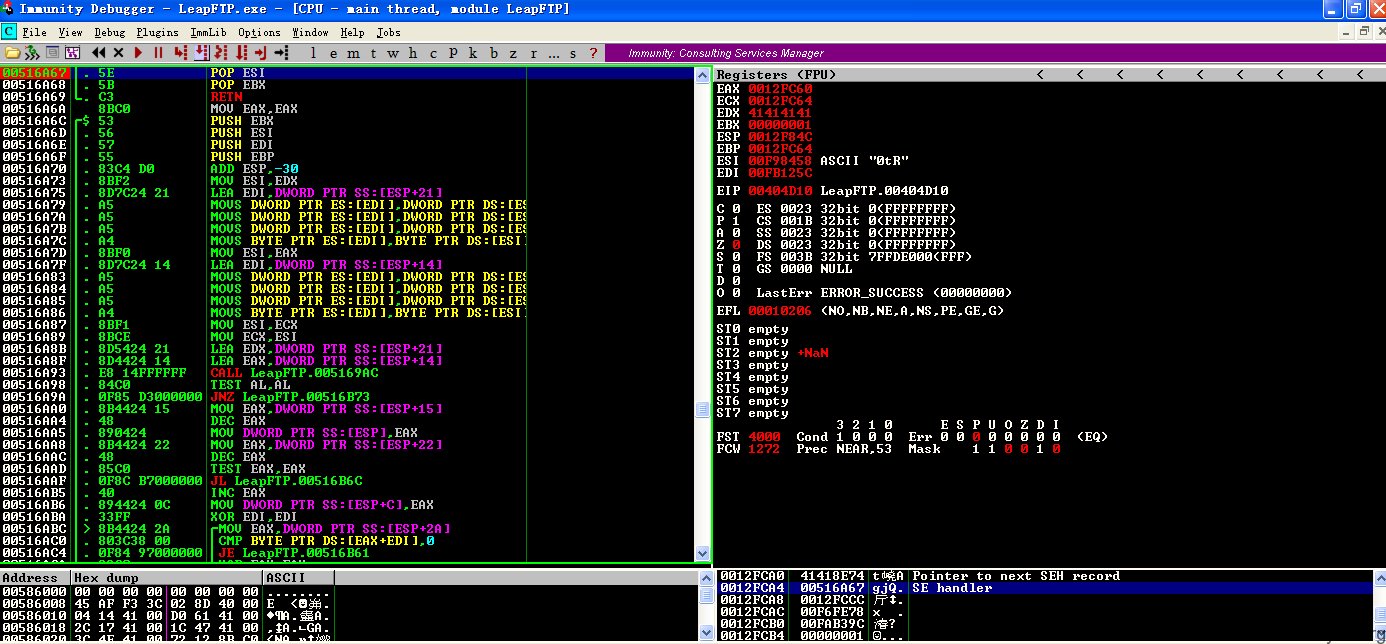Click the Trace over toolbar icon
This screenshot has height=644, width=1386.
click(x=241, y=52)
